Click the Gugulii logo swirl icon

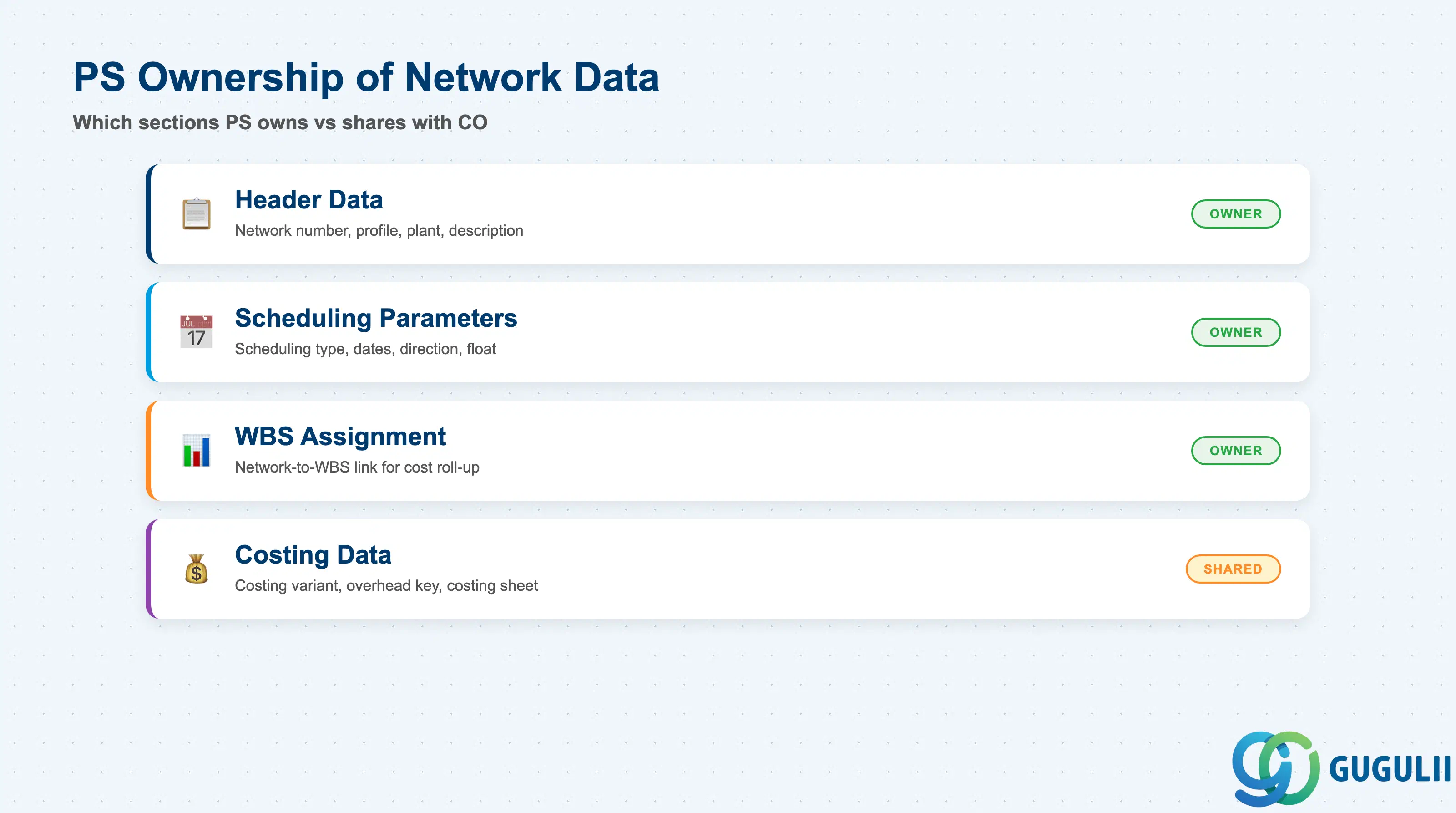(1276, 768)
